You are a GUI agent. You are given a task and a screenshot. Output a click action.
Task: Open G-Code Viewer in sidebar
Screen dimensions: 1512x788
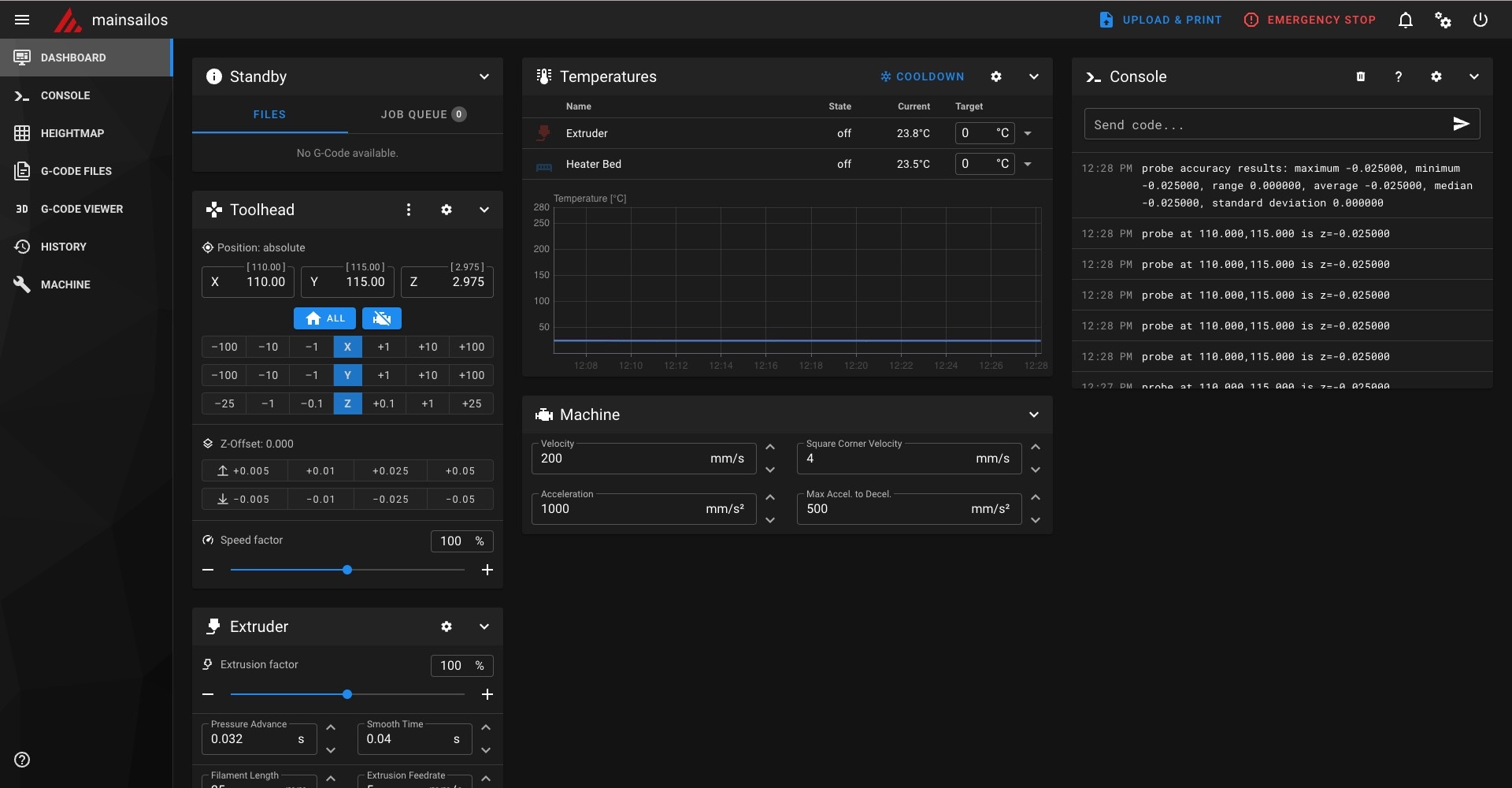[86, 209]
